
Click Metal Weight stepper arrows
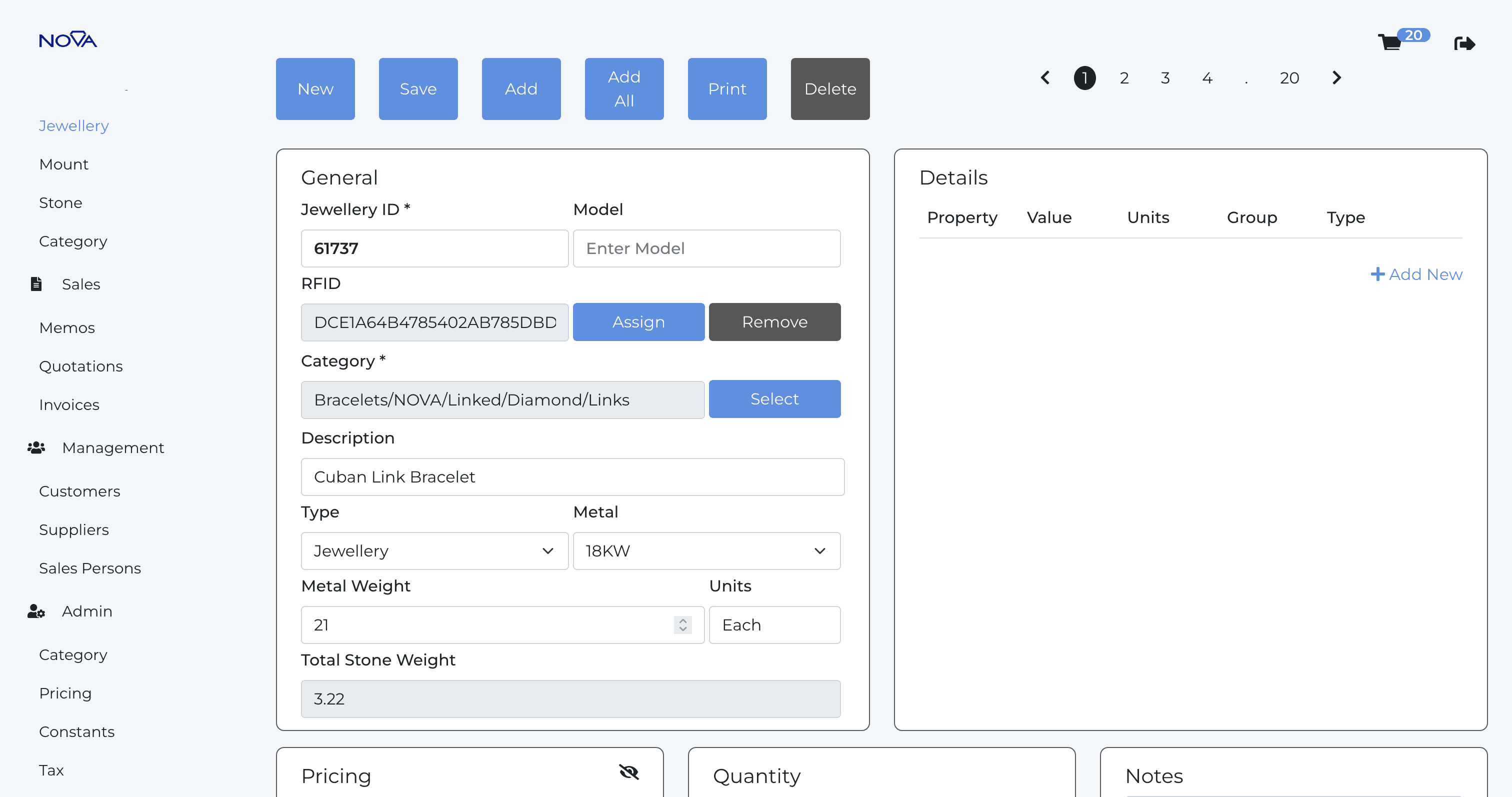pyautogui.click(x=682, y=625)
